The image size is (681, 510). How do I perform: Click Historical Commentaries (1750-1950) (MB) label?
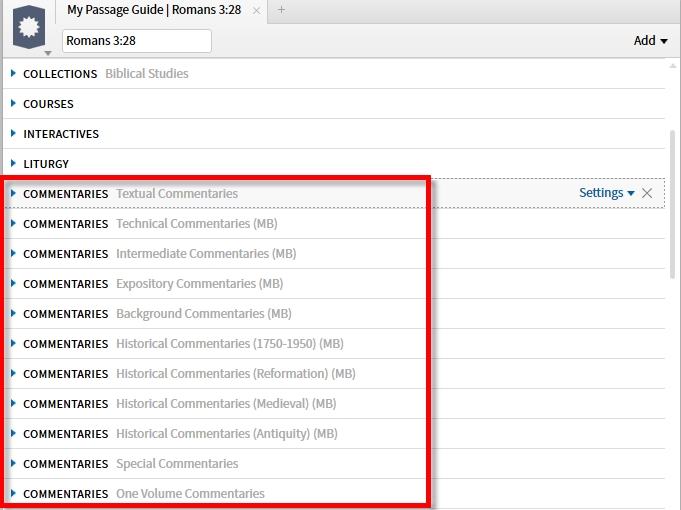230,343
